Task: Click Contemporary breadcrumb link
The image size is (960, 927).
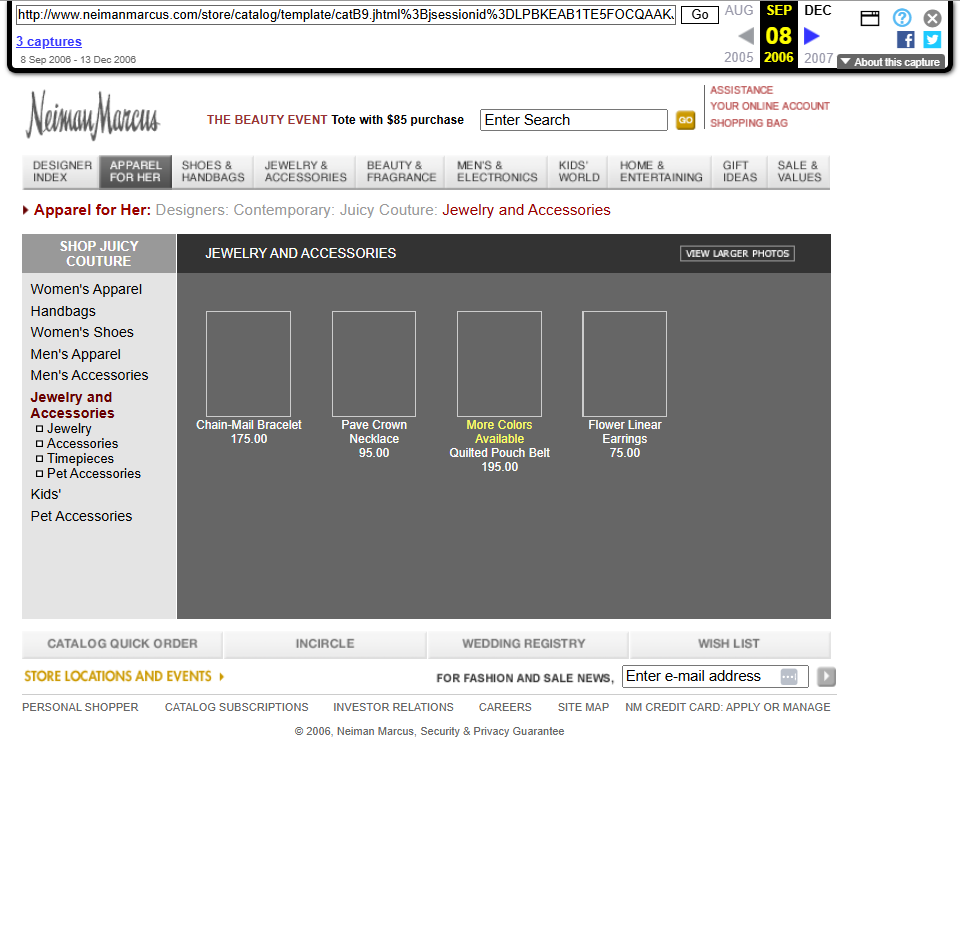Action: tap(283, 210)
